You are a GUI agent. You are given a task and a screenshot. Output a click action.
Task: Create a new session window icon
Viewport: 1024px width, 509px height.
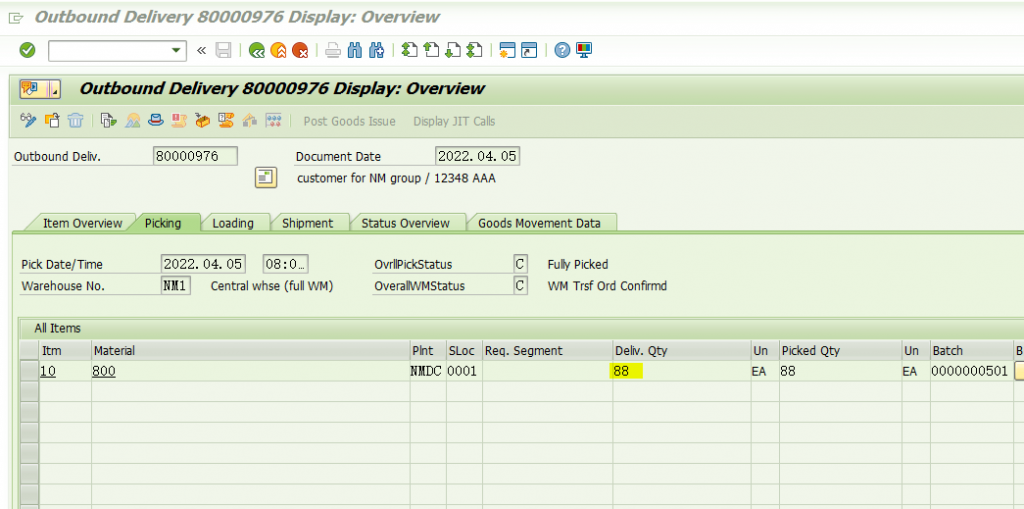507,50
